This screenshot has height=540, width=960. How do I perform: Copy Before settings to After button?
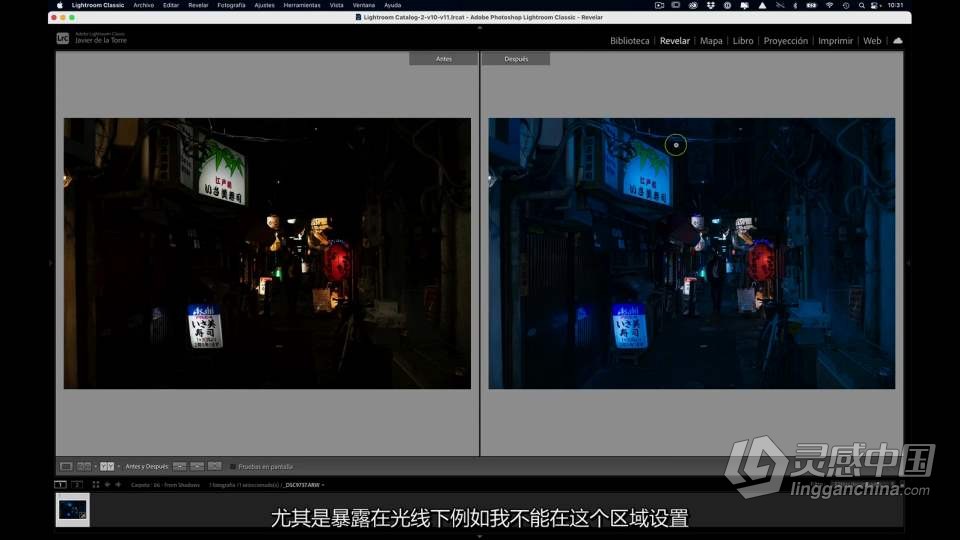[x=179, y=467]
